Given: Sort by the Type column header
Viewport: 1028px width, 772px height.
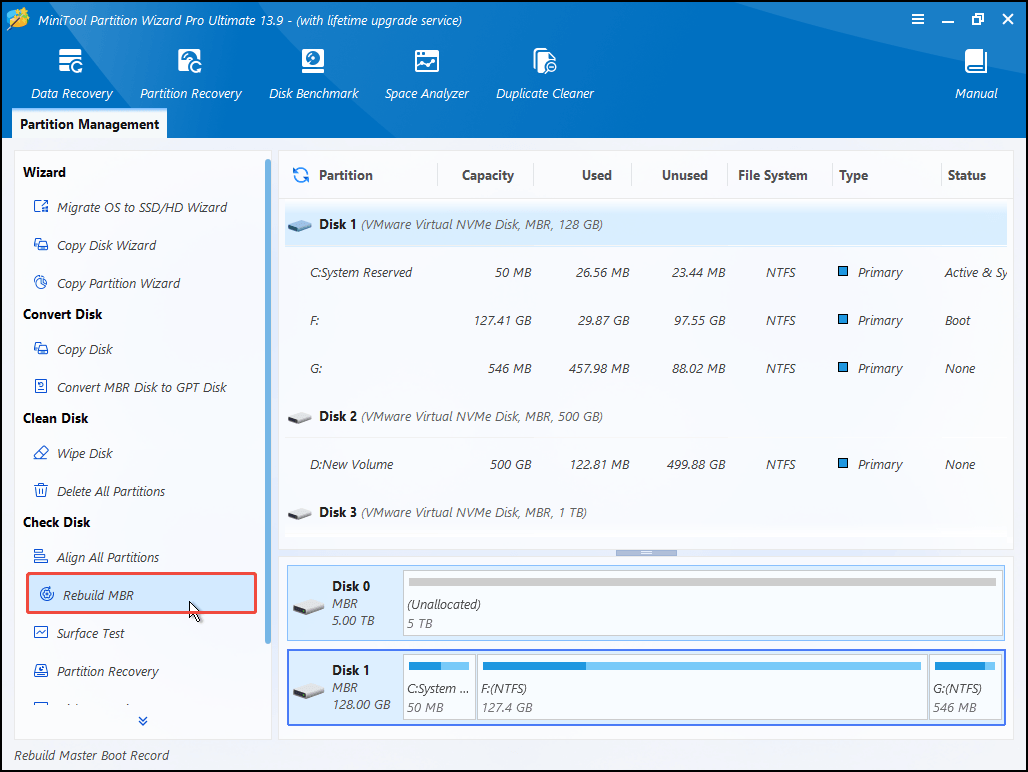Looking at the screenshot, I should tap(853, 175).
